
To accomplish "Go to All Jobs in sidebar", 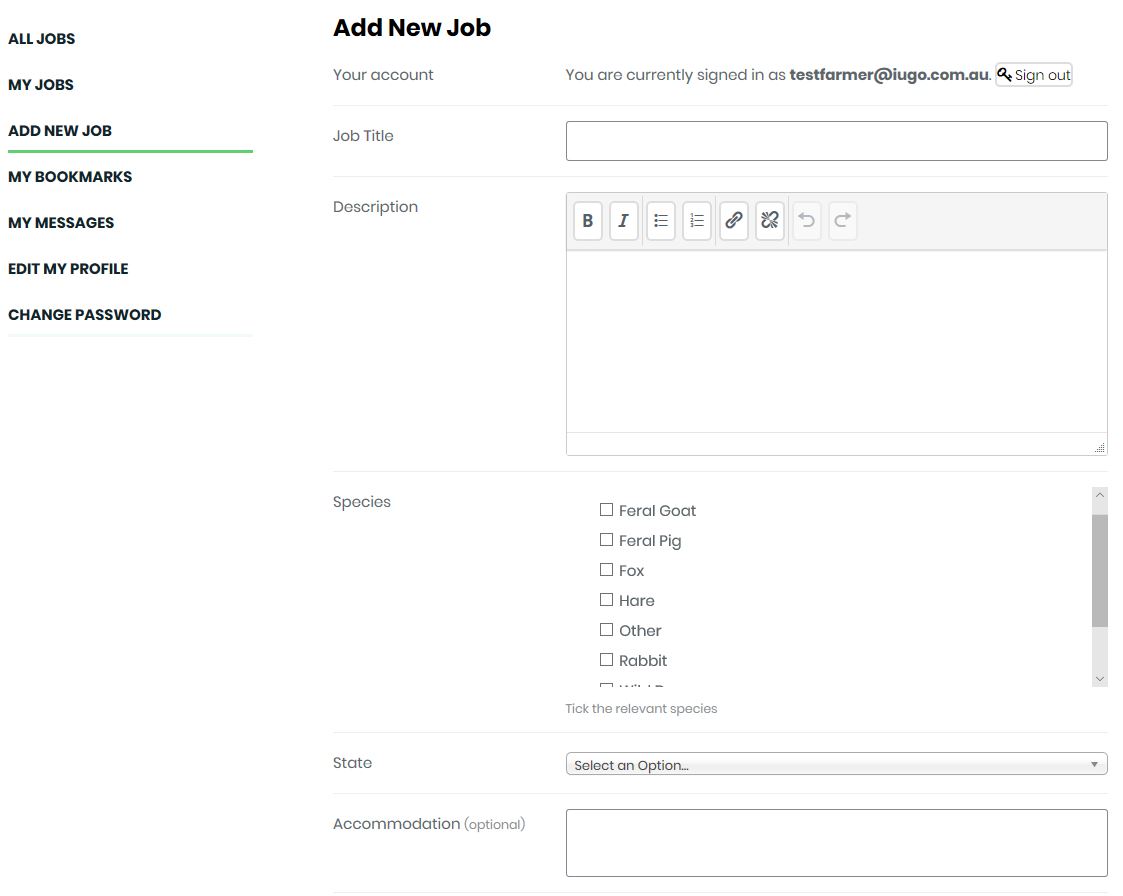I will pyautogui.click(x=42, y=39).
